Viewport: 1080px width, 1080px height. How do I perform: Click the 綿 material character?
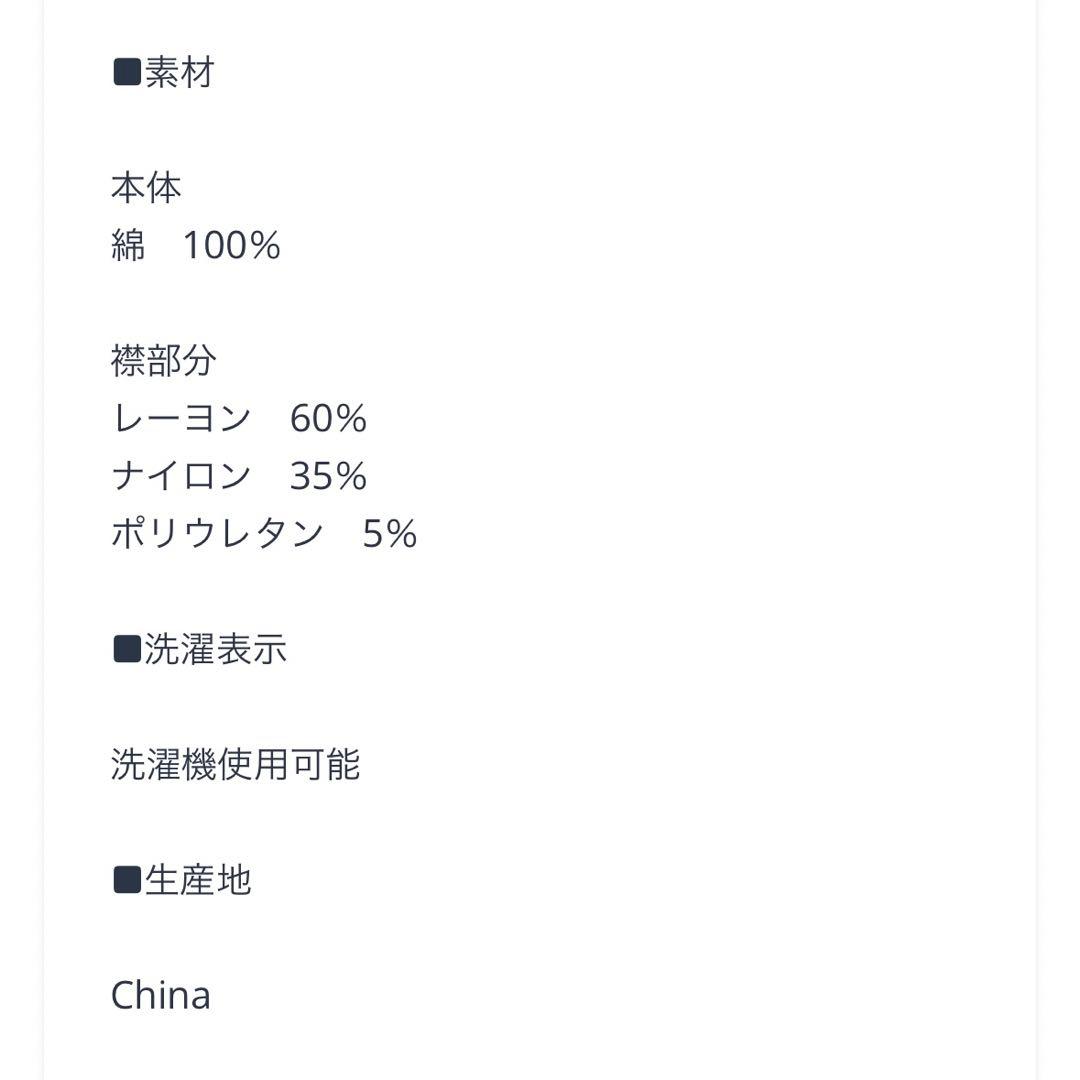coord(128,246)
